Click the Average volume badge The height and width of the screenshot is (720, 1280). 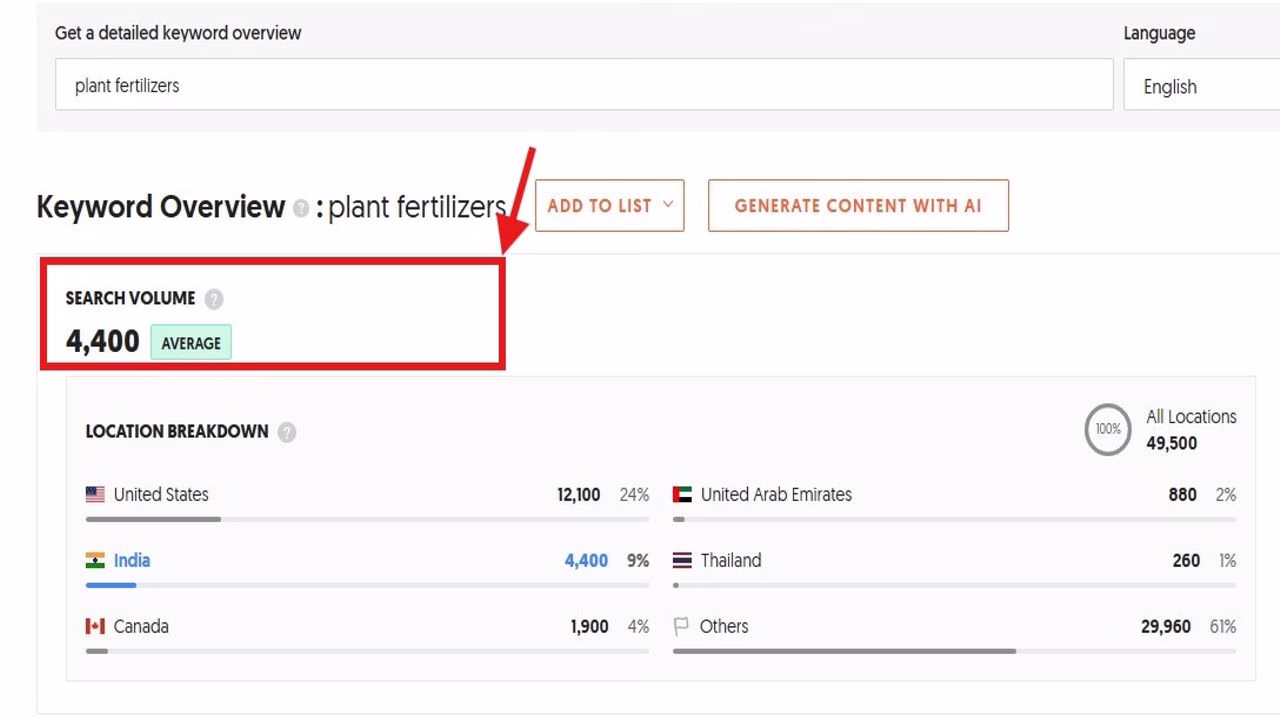click(x=190, y=342)
